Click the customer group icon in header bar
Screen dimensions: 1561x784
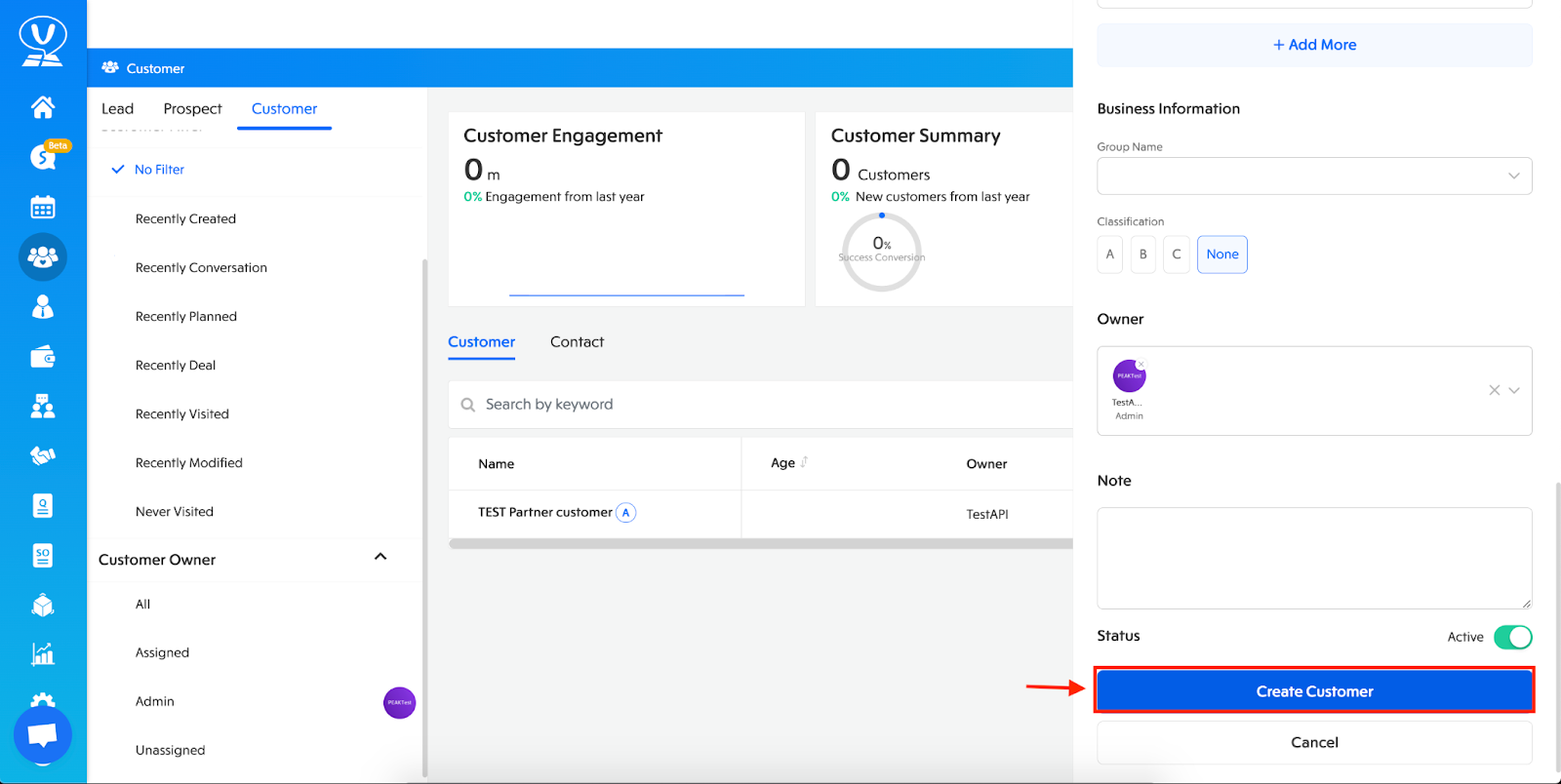110,67
